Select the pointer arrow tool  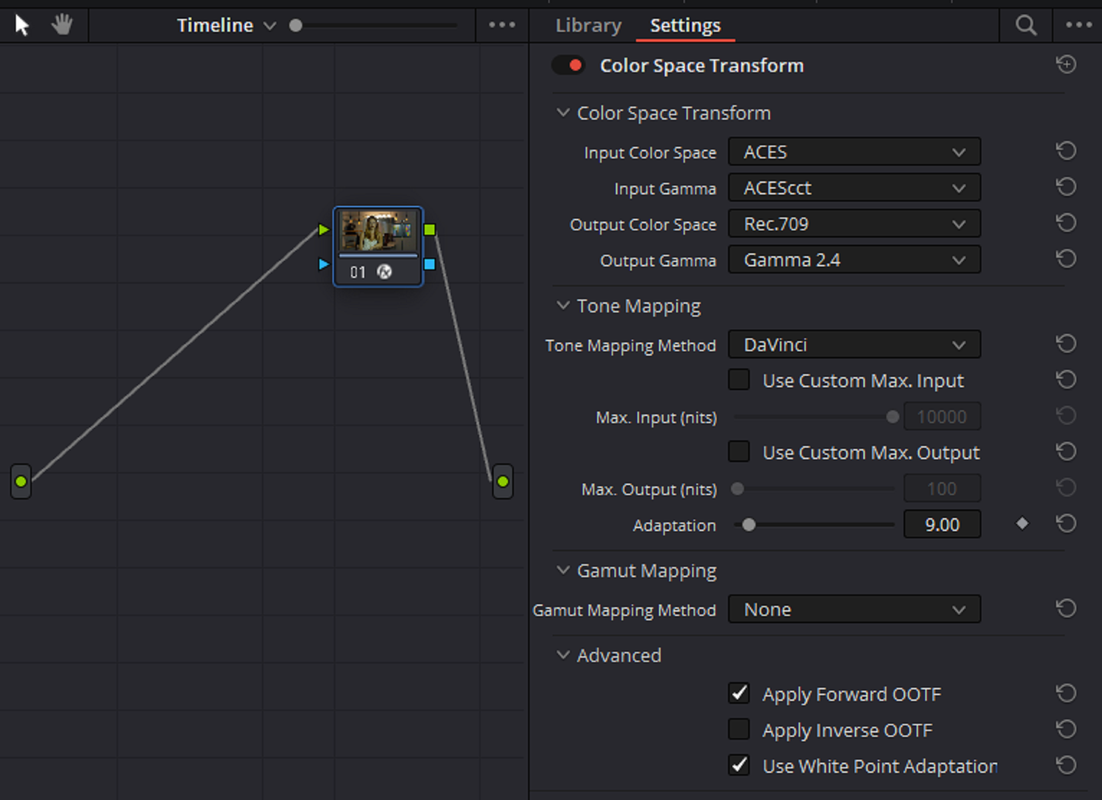click(22, 25)
